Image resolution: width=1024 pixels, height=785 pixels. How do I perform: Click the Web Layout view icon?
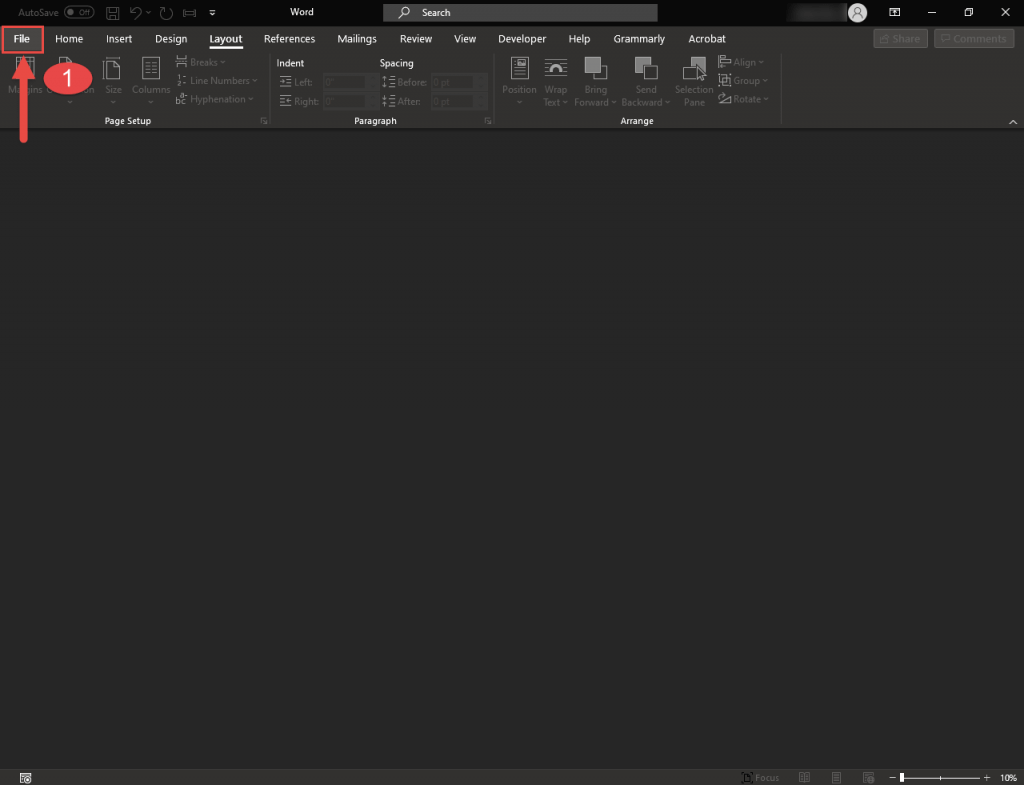tap(867, 777)
